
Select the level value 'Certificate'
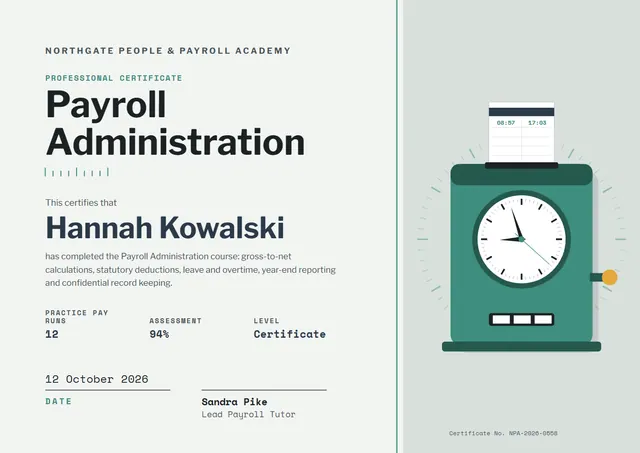point(289,334)
